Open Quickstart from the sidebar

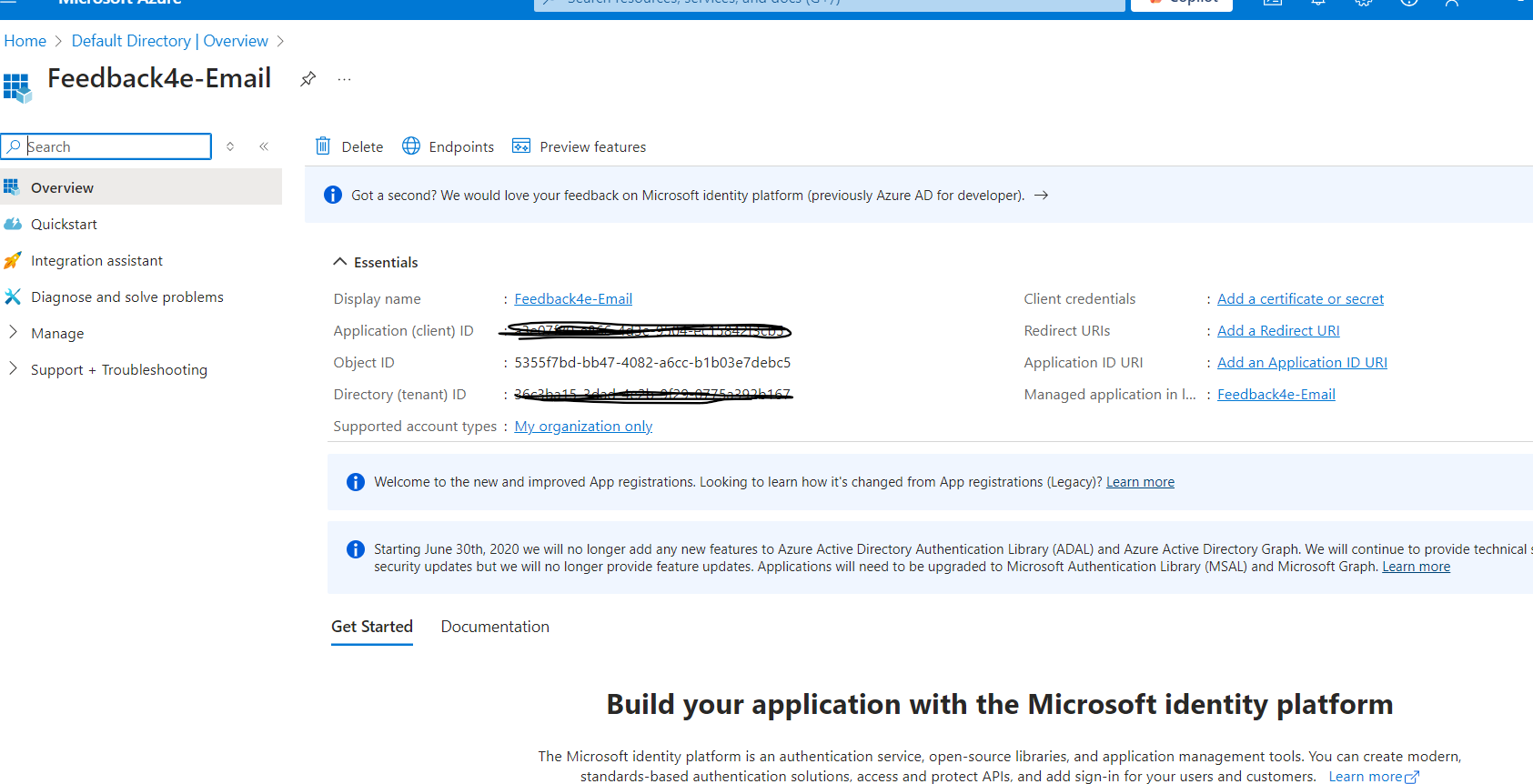click(64, 225)
